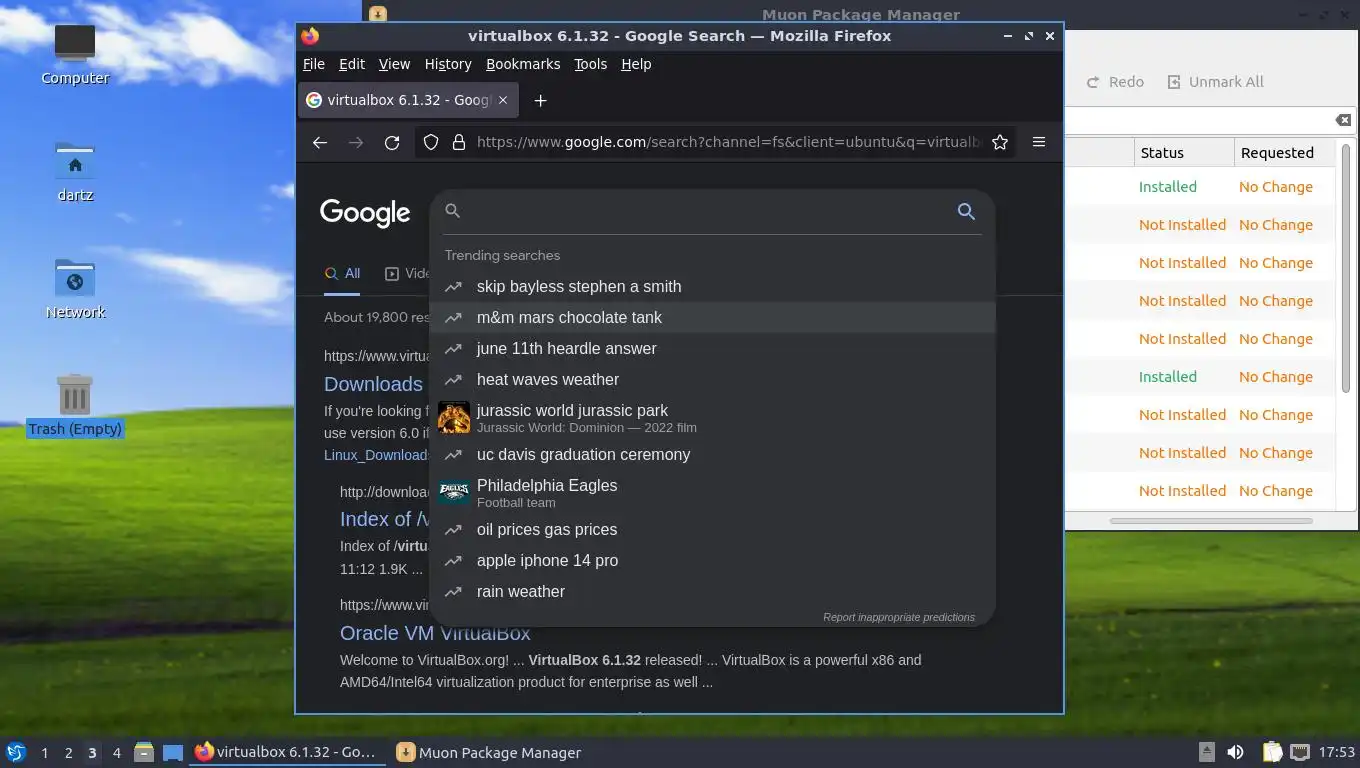Choose suggestion june 11th heardle answer
Viewport: 1360px width, 768px height.
pos(712,348)
